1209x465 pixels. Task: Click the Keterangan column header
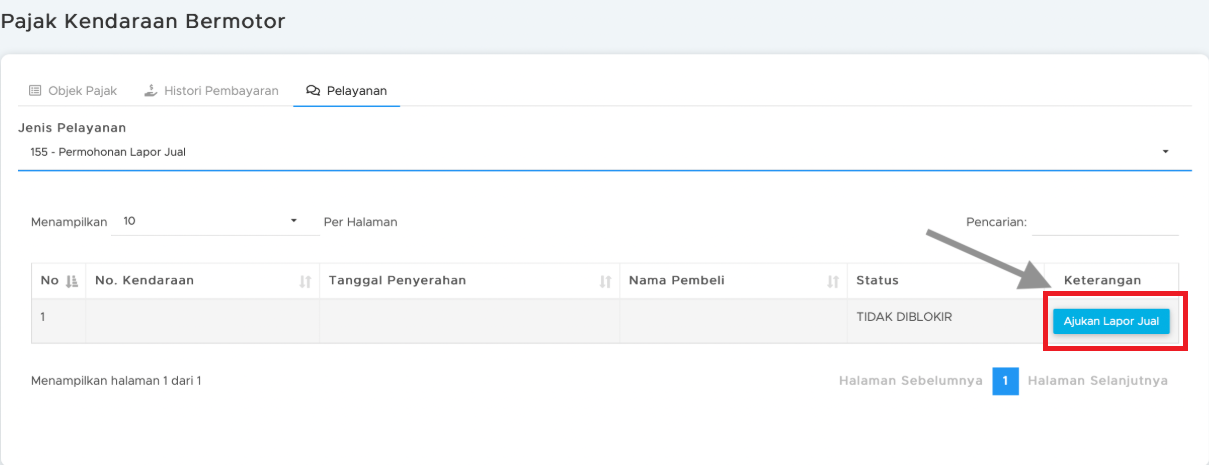coord(1102,281)
